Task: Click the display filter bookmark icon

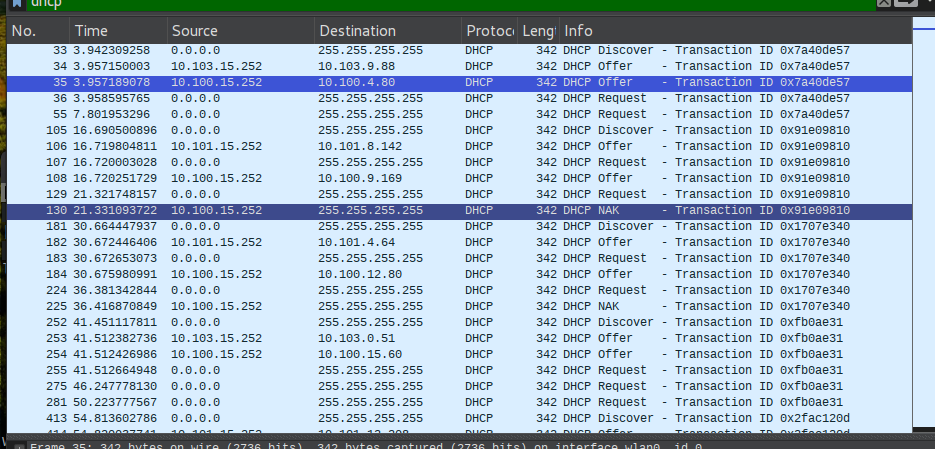Action: pos(17,4)
